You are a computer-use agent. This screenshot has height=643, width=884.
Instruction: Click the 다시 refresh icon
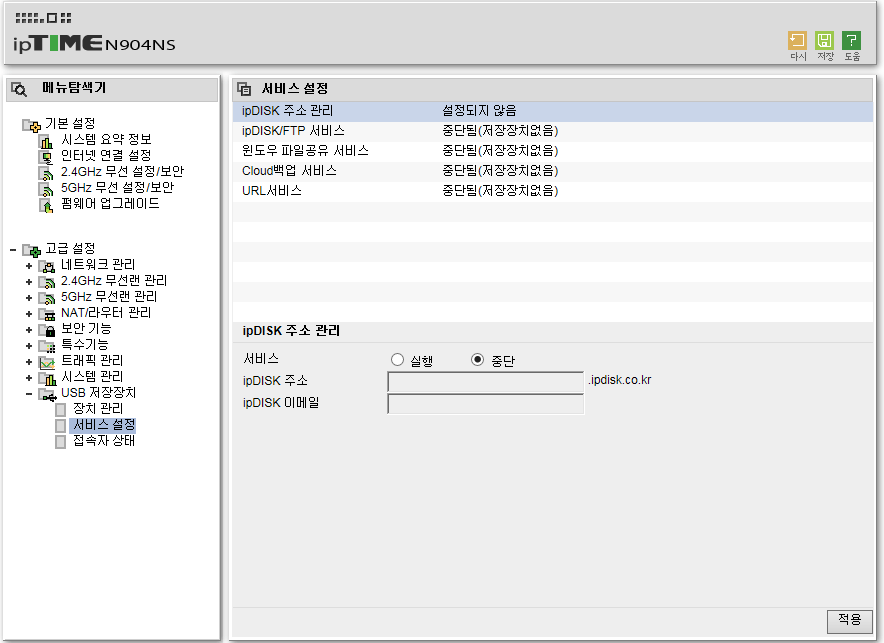pos(797,41)
